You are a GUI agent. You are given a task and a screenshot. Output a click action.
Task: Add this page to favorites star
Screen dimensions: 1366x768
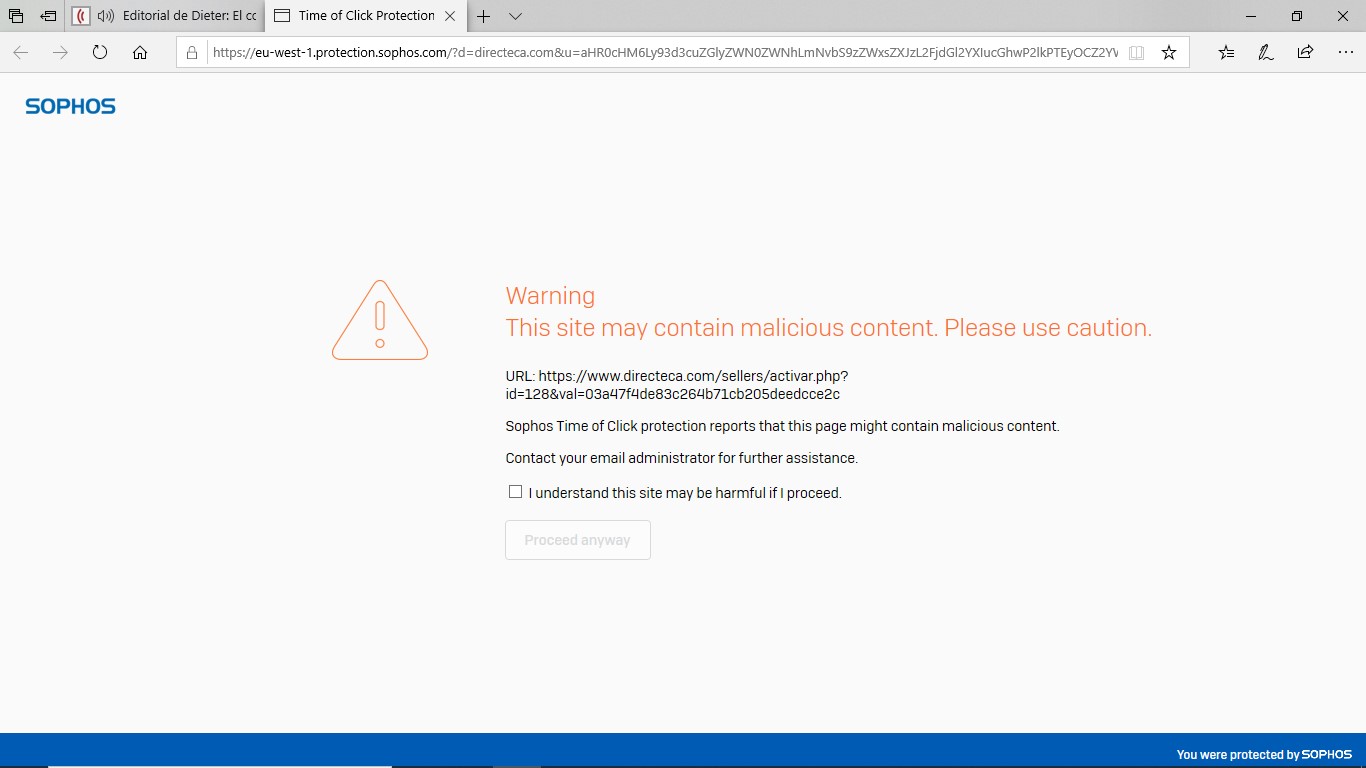1169,52
